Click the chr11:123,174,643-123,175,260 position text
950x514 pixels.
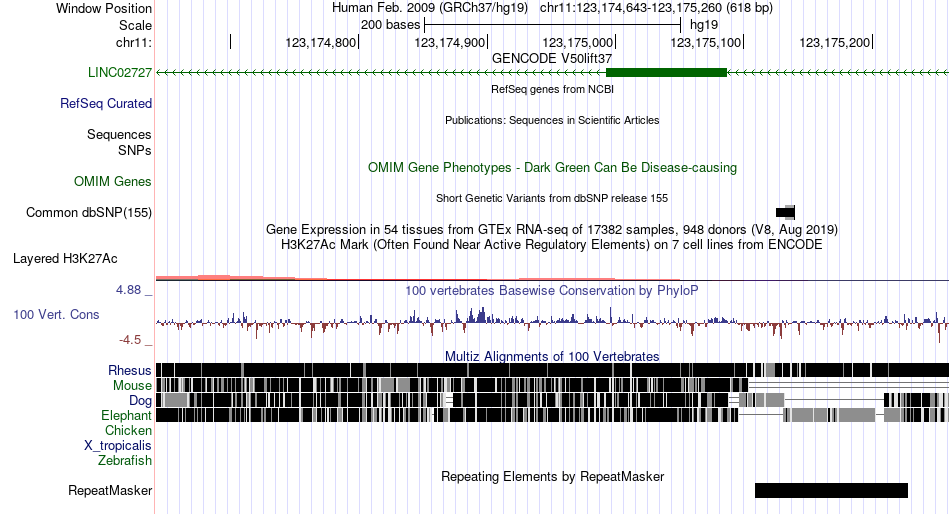(656, 8)
